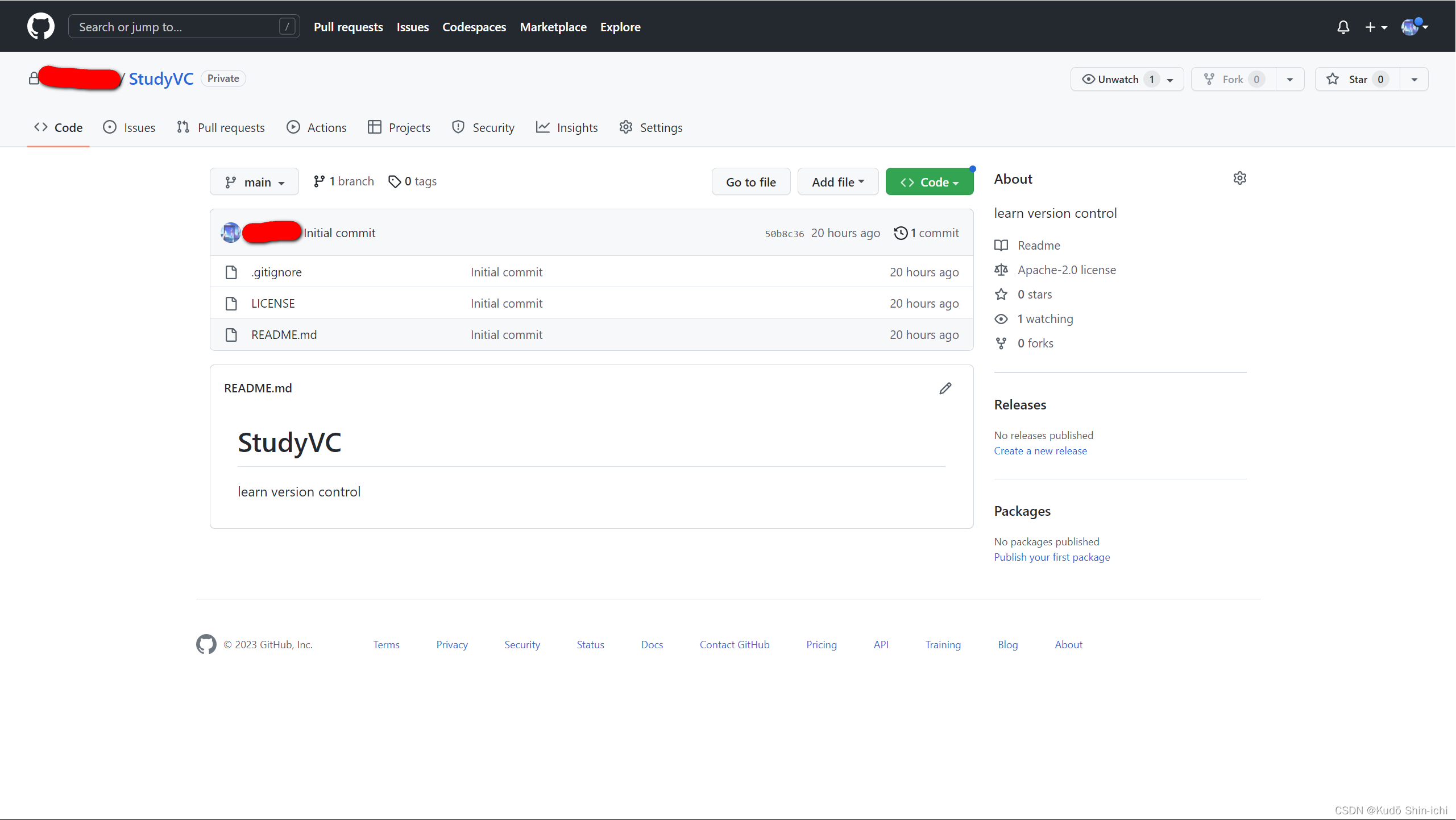The height and width of the screenshot is (820, 1456).
Task: Switch to the repository Issues tab
Action: click(129, 127)
